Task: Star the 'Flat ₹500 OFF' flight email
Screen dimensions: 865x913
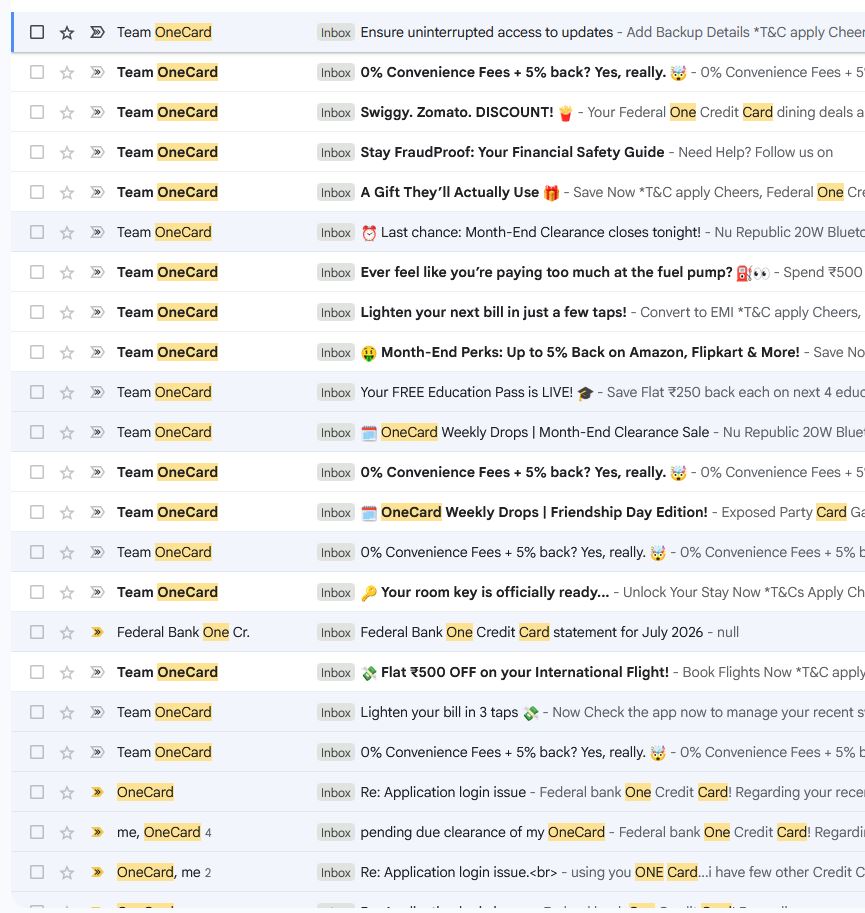Action: (x=67, y=673)
